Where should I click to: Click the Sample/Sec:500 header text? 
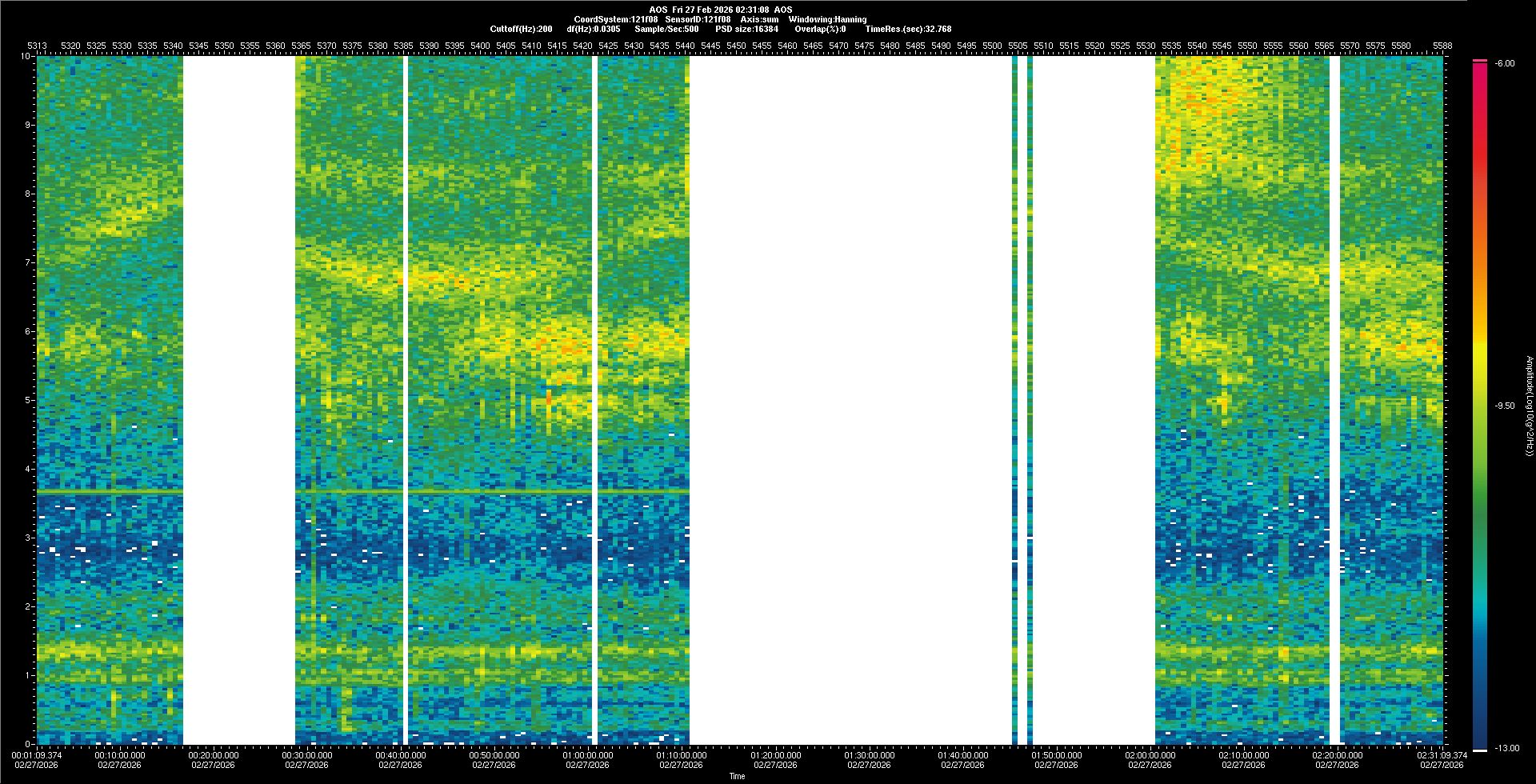[666, 29]
